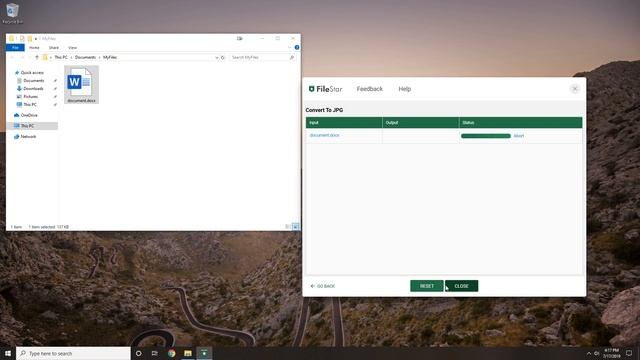Navigate back in File Explorer
This screenshot has width=640, height=360.
pyautogui.click(x=12, y=58)
